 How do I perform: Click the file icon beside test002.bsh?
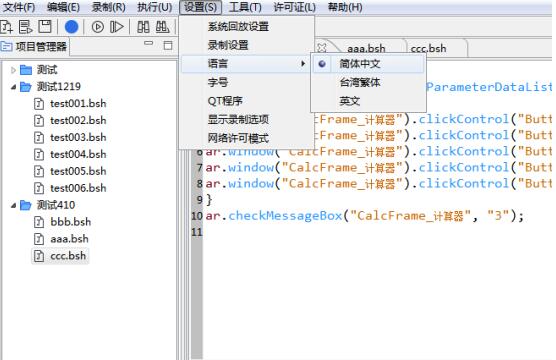pos(39,121)
